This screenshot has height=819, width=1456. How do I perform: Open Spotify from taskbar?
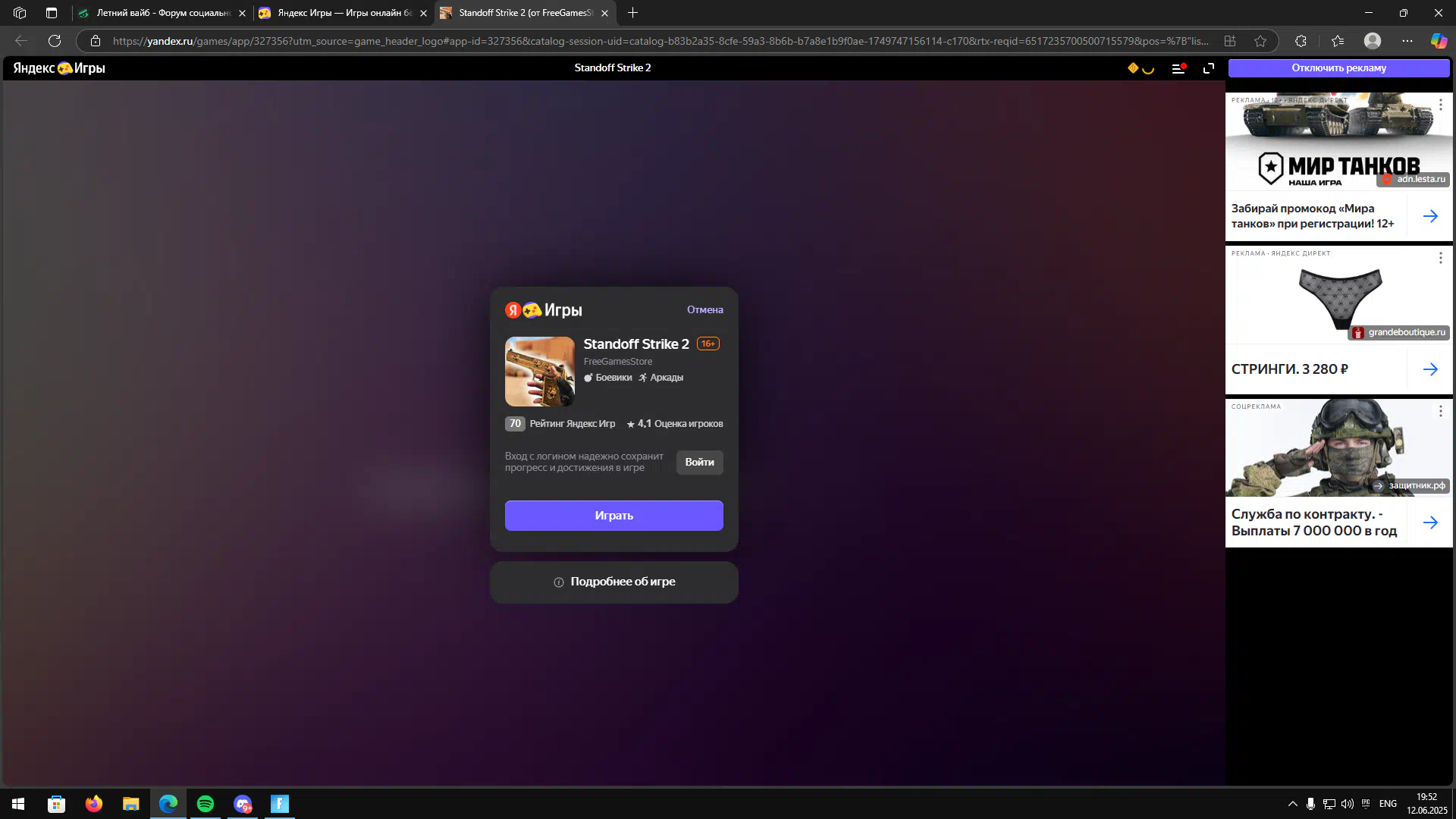(206, 804)
